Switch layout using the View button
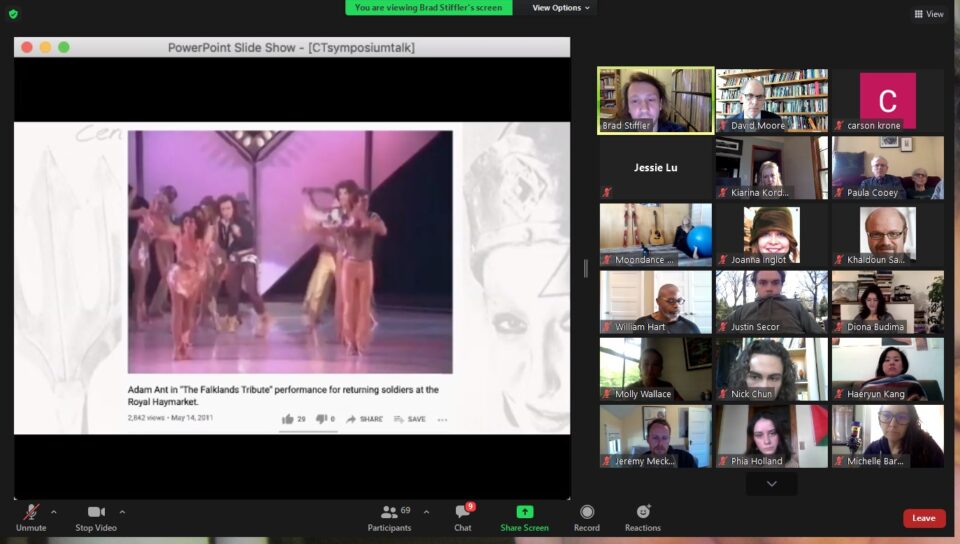This screenshot has height=544, width=960. (x=929, y=14)
